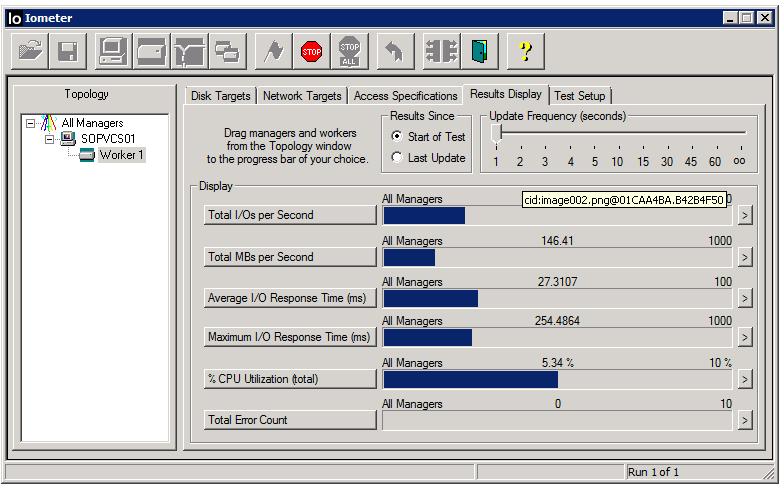Select the SOPVCS01 manager label

coord(108,139)
